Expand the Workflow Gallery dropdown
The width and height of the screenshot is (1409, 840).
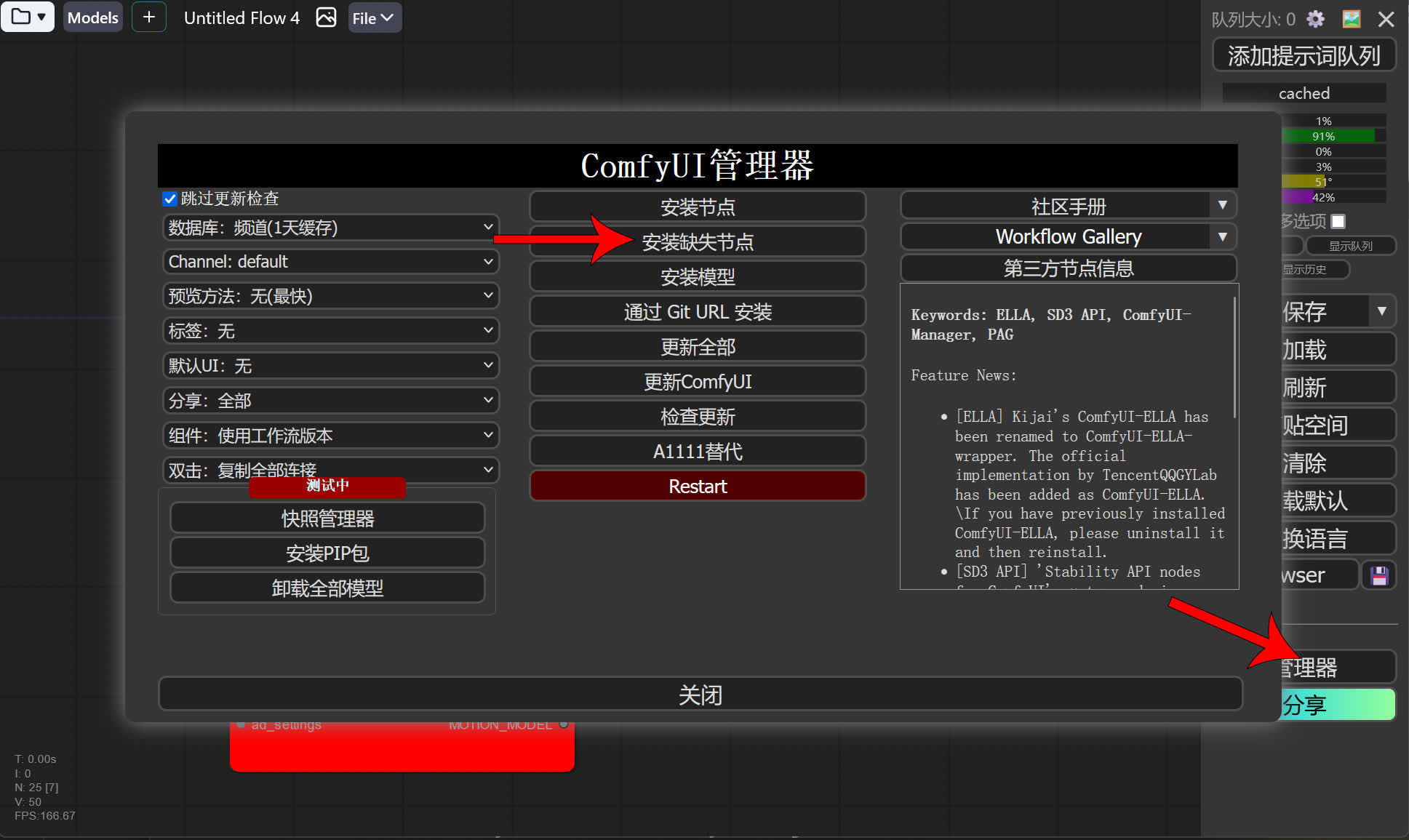tap(1224, 236)
